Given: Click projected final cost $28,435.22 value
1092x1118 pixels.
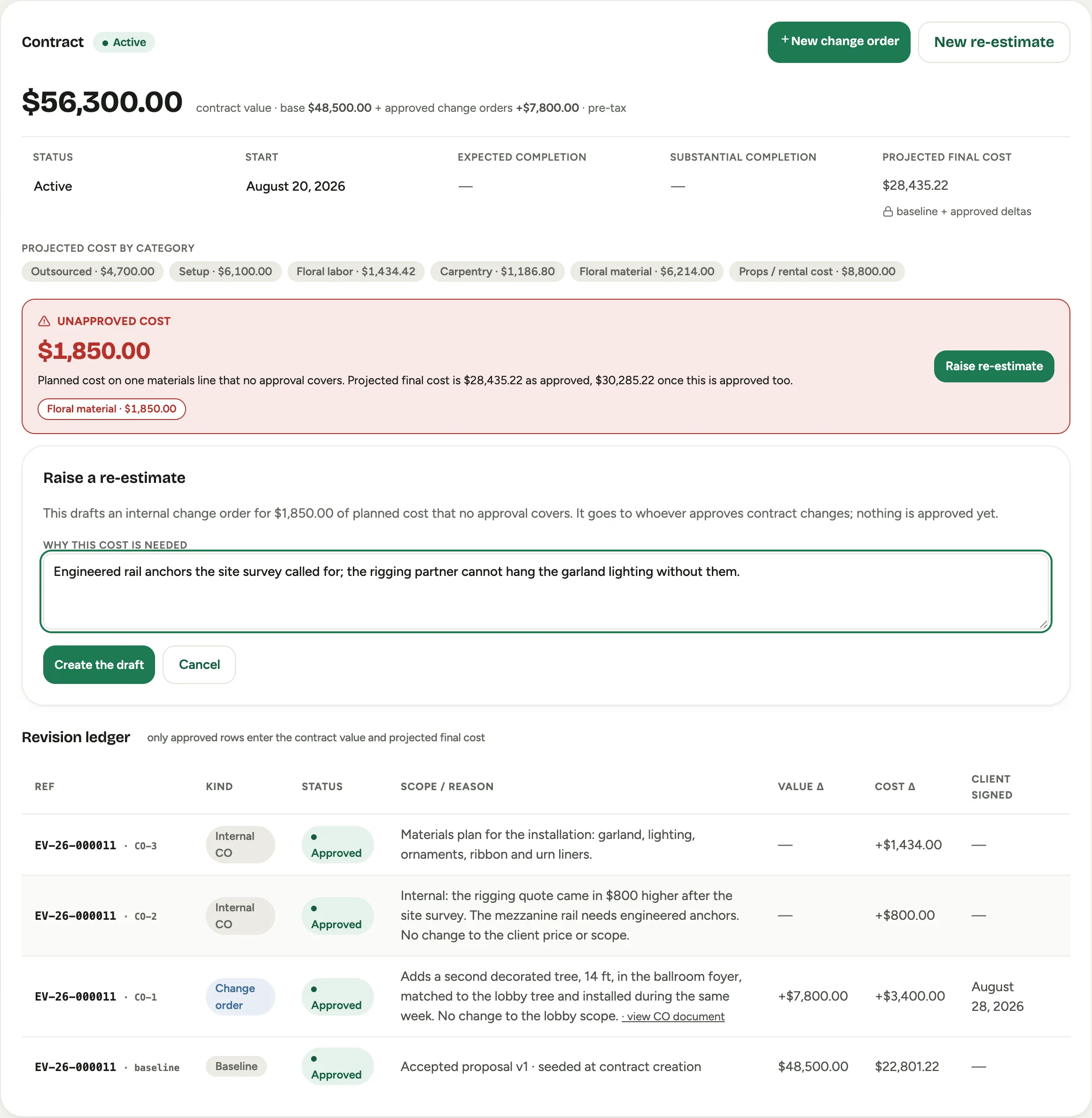Looking at the screenshot, I should click(x=915, y=185).
